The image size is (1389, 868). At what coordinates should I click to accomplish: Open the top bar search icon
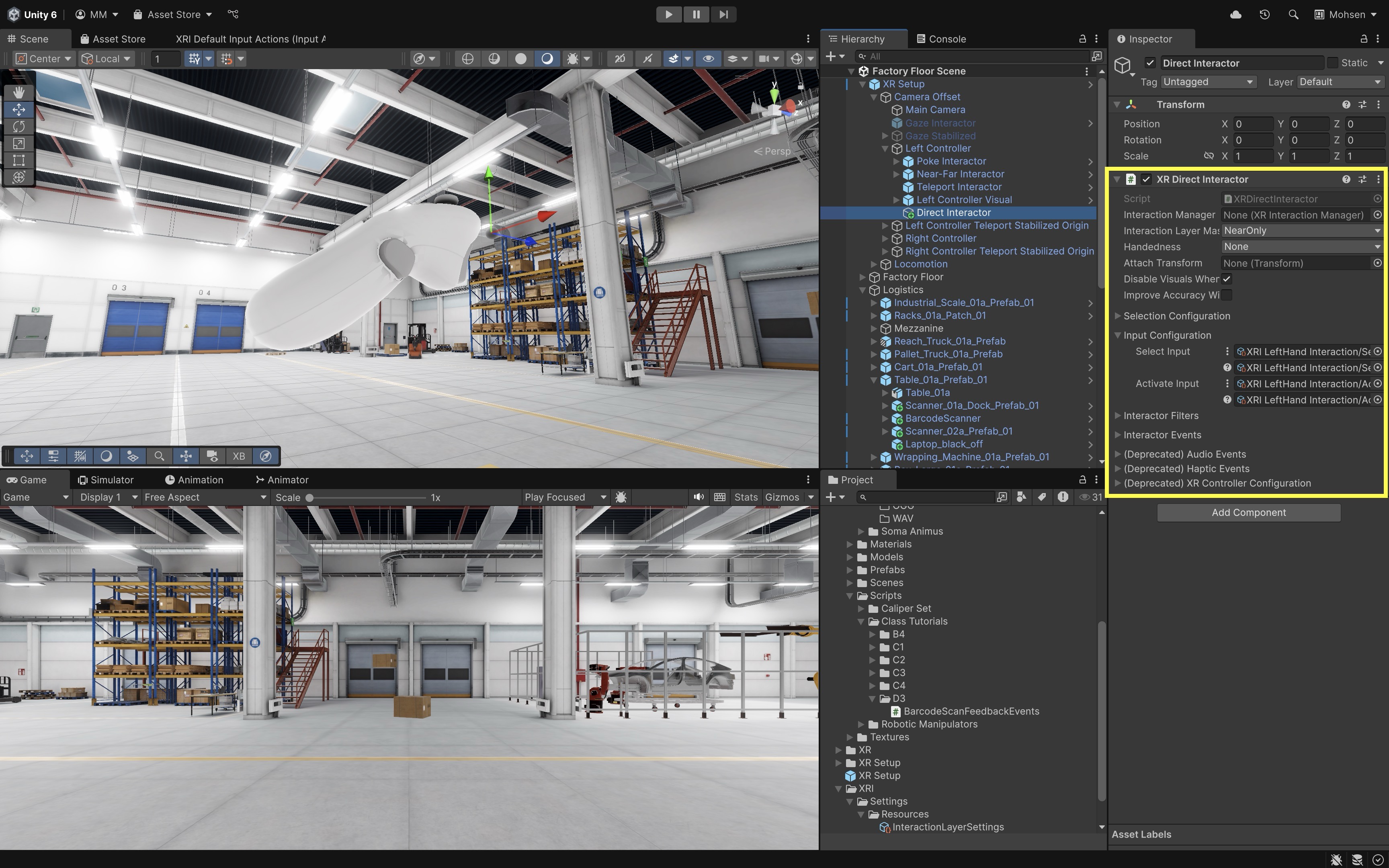tap(1293, 14)
